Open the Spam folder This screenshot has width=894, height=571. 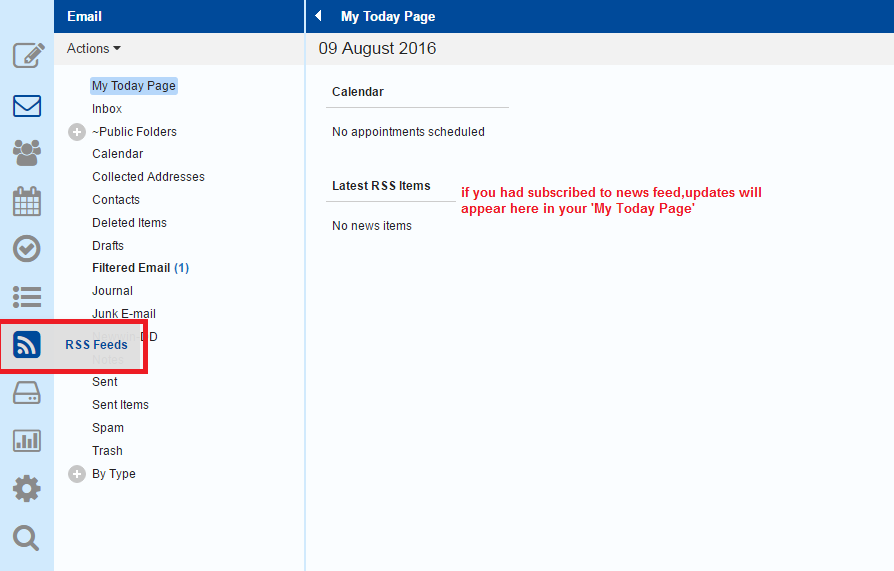click(x=108, y=428)
